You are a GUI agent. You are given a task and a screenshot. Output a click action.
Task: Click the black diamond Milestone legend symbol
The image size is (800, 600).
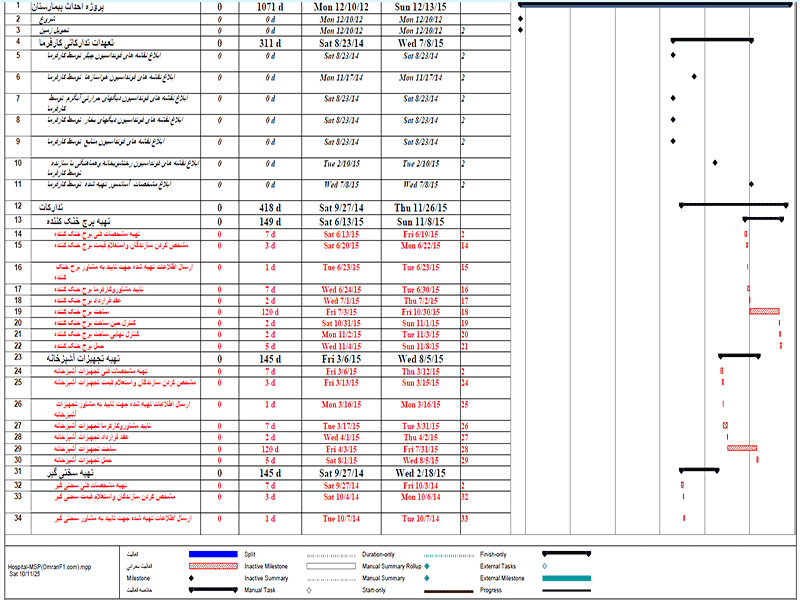coord(190,578)
